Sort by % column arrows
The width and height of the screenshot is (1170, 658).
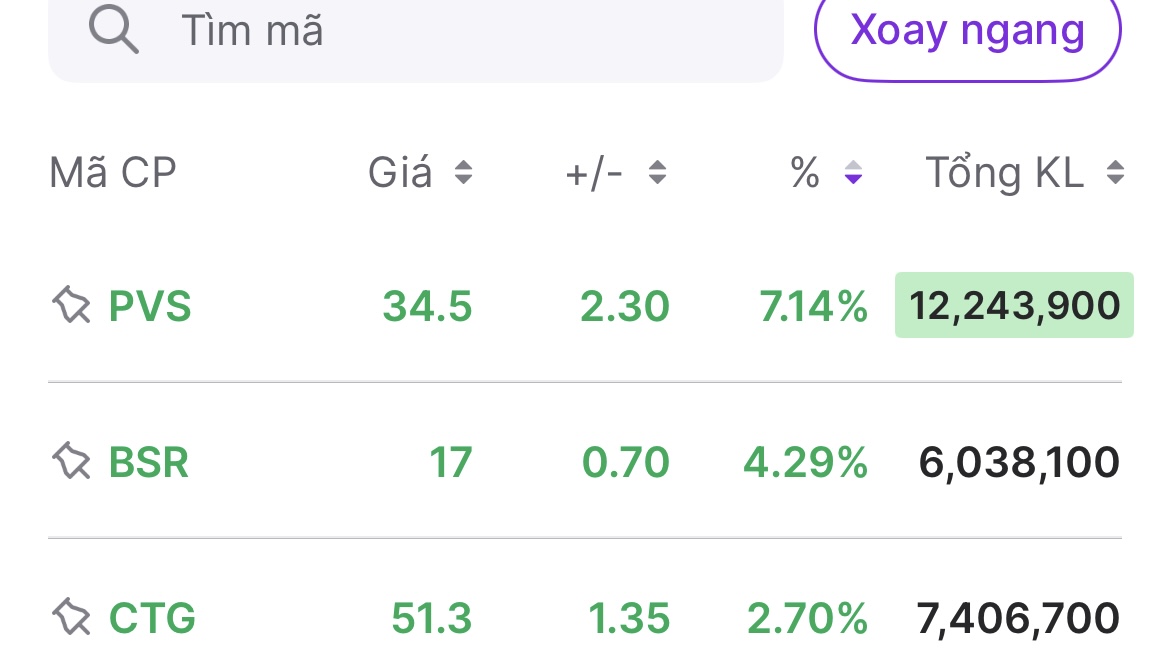click(x=853, y=173)
